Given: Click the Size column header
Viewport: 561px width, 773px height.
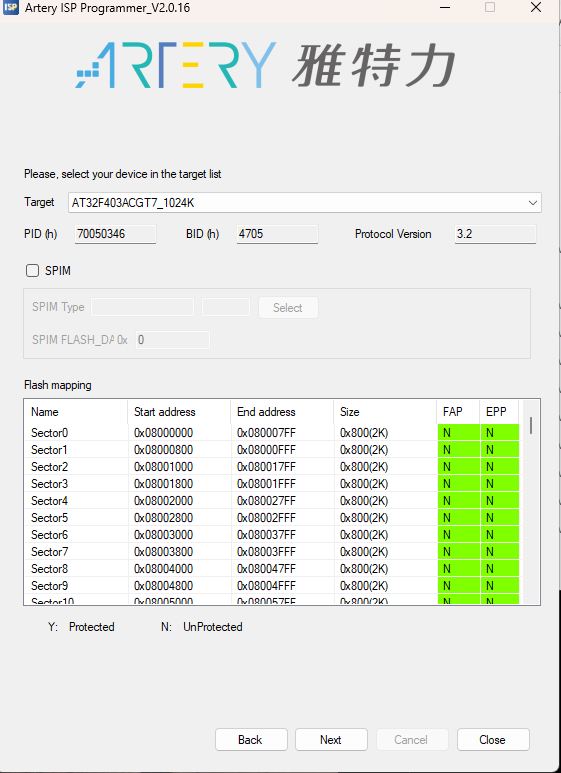Looking at the screenshot, I should click(x=385, y=412).
